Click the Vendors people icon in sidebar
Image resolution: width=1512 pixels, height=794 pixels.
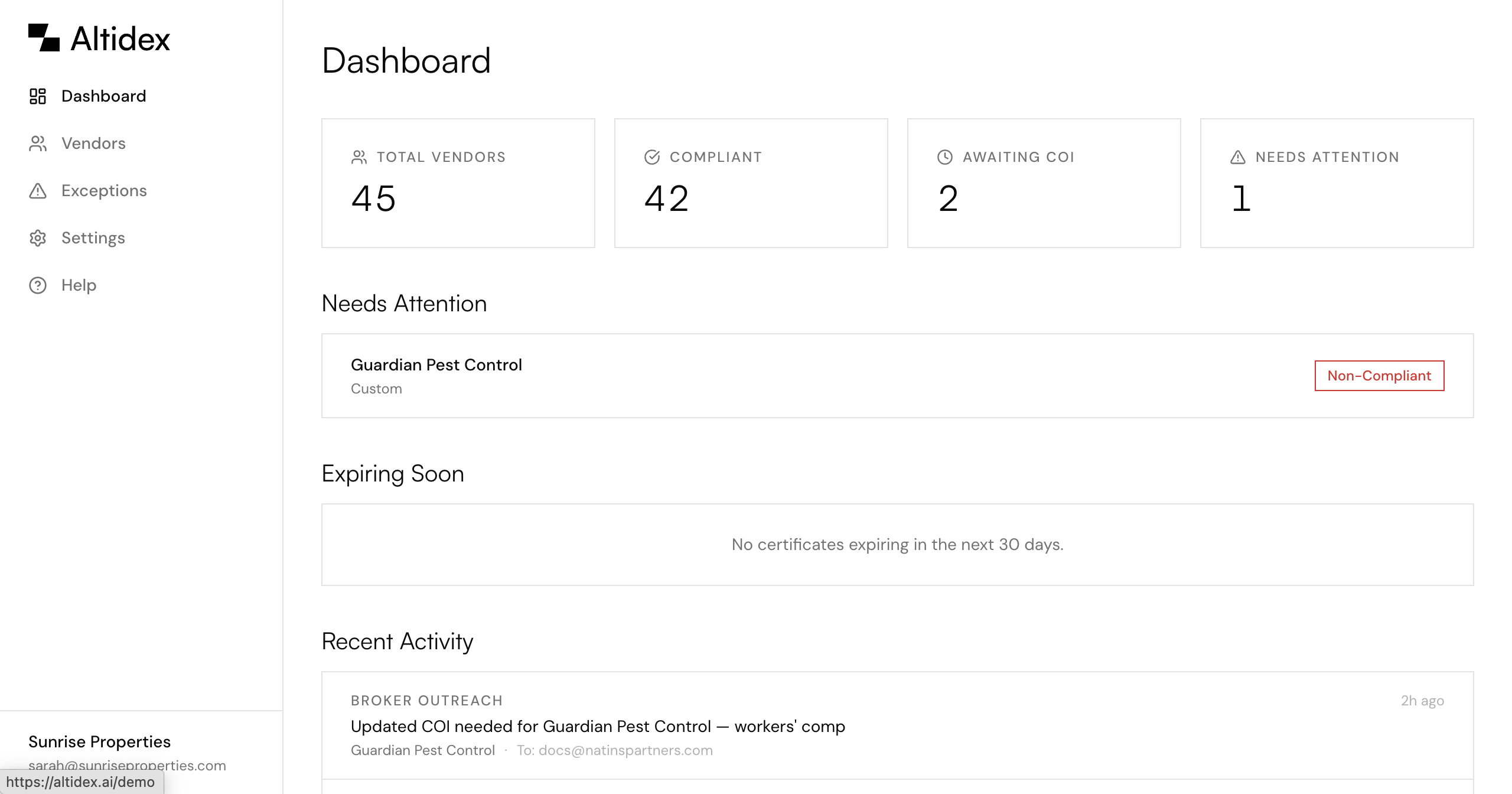pos(38,144)
